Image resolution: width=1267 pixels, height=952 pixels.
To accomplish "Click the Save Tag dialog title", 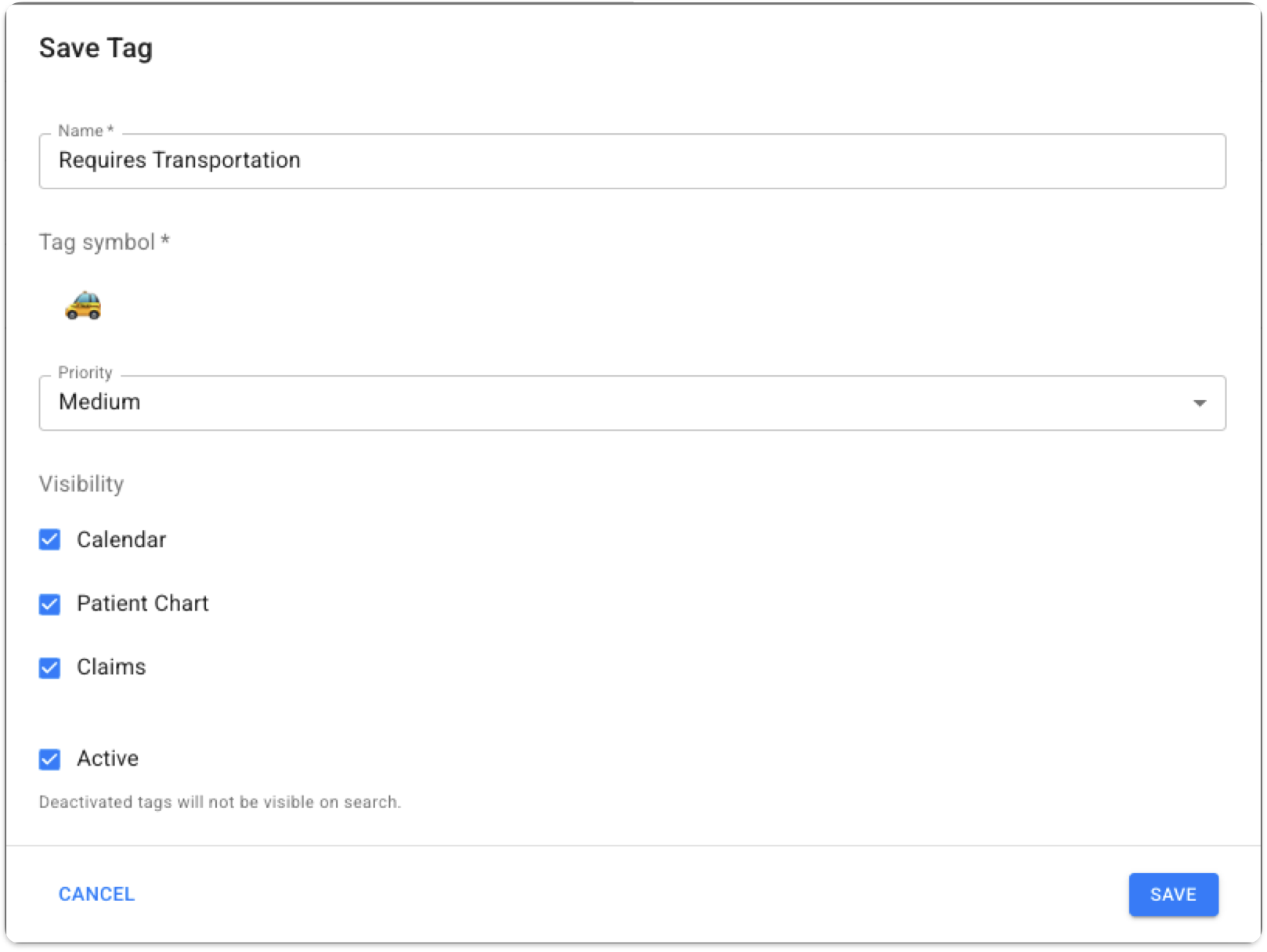I will [x=96, y=49].
